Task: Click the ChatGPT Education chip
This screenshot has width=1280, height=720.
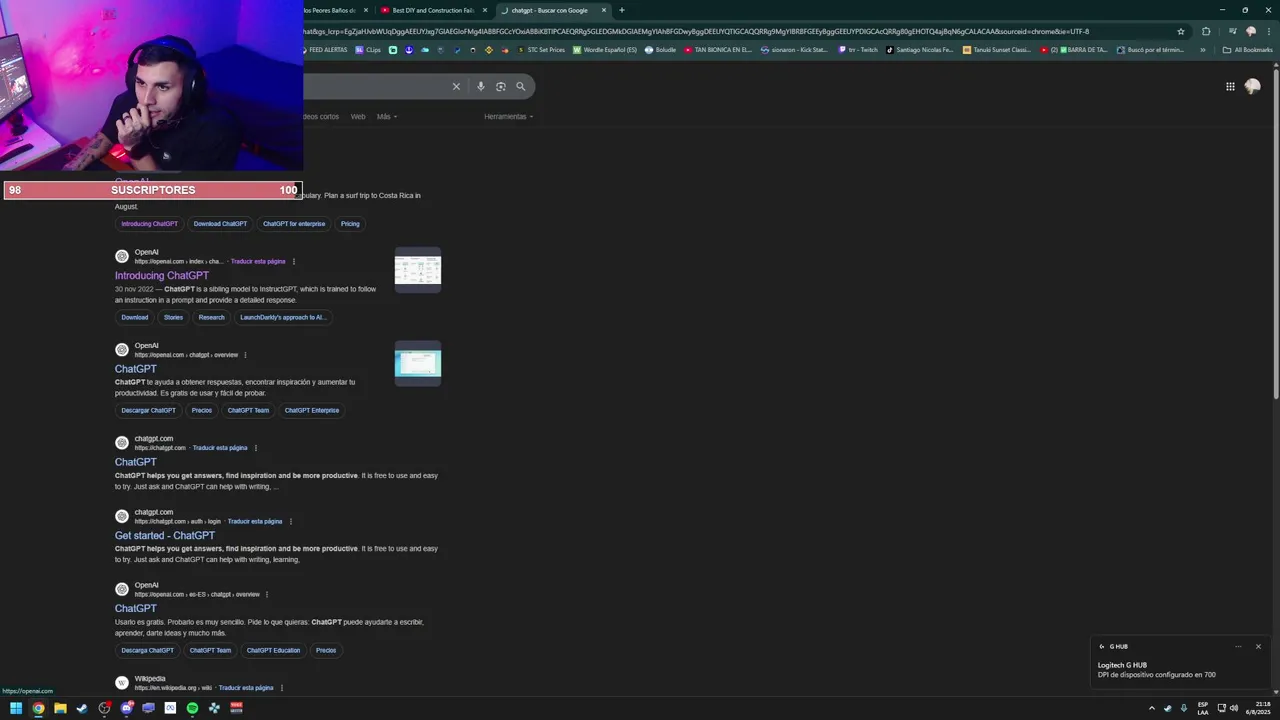Action: (x=273, y=651)
